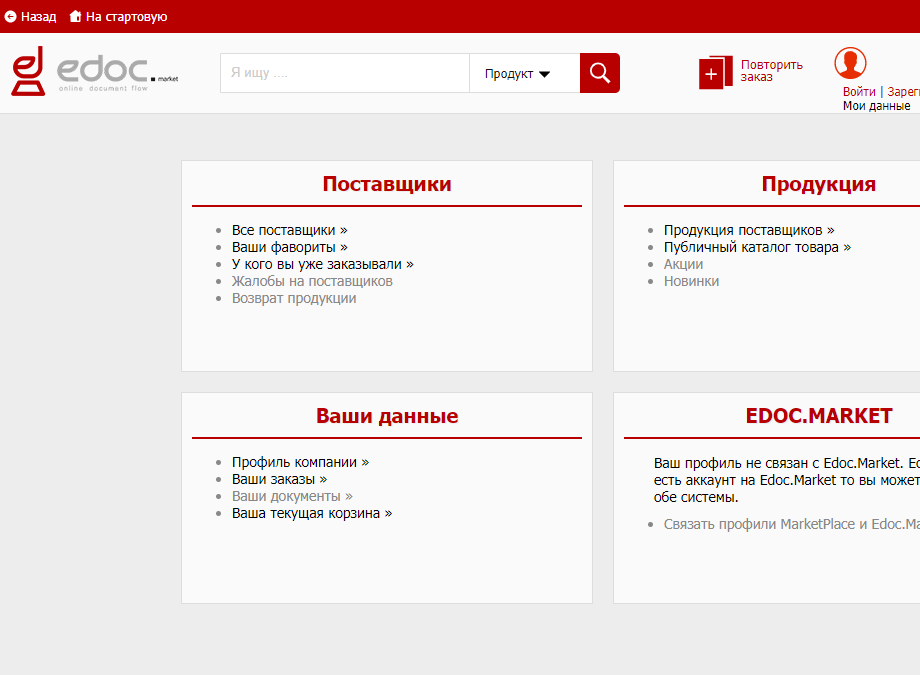Open 'Ваша текущая корзина' link
The image size is (920, 675).
pyautogui.click(x=311, y=513)
